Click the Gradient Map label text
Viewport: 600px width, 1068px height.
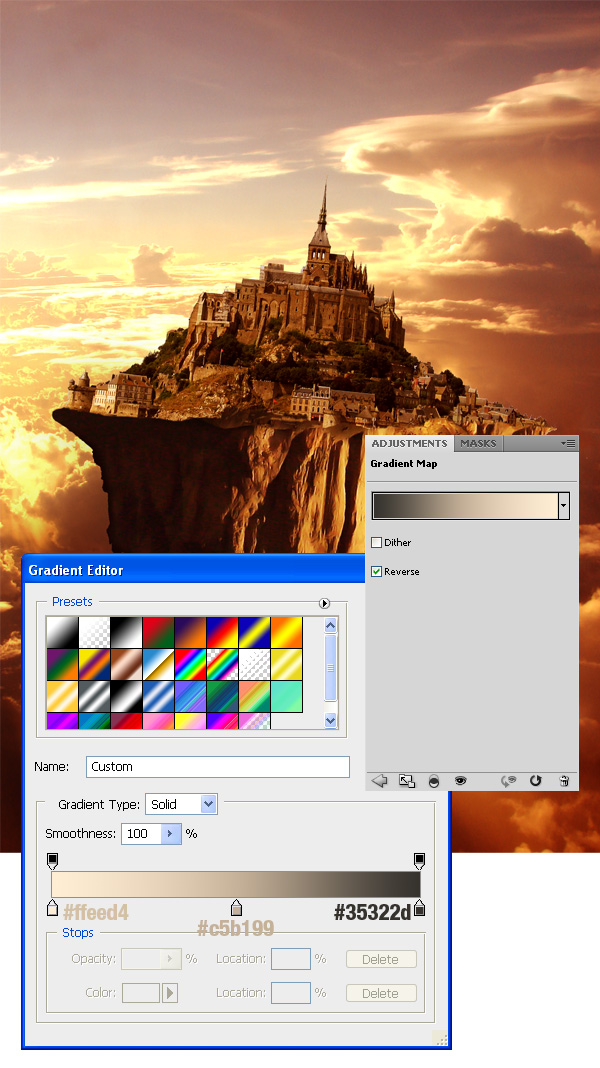[x=404, y=464]
